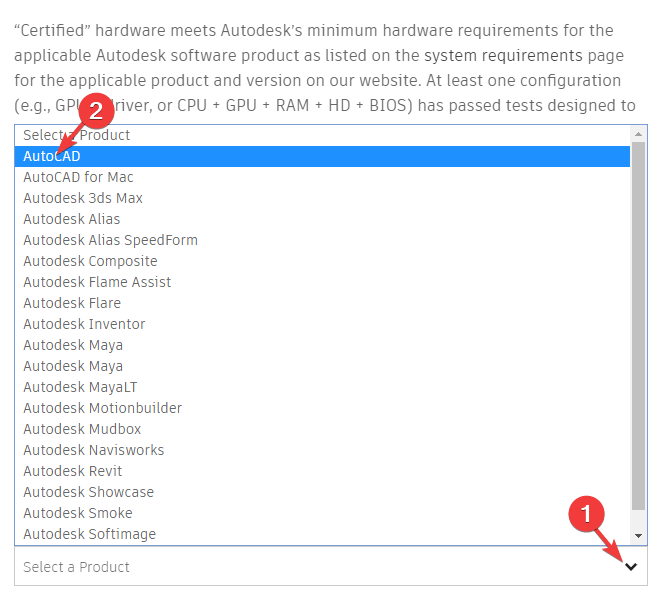Choose Autodesk Composite option
This screenshot has height=596, width=657.
pos(322,261)
